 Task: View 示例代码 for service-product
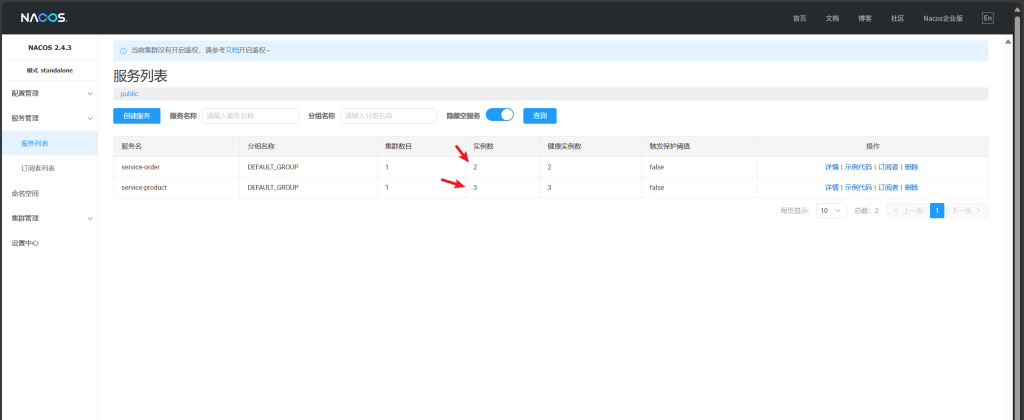tap(858, 188)
